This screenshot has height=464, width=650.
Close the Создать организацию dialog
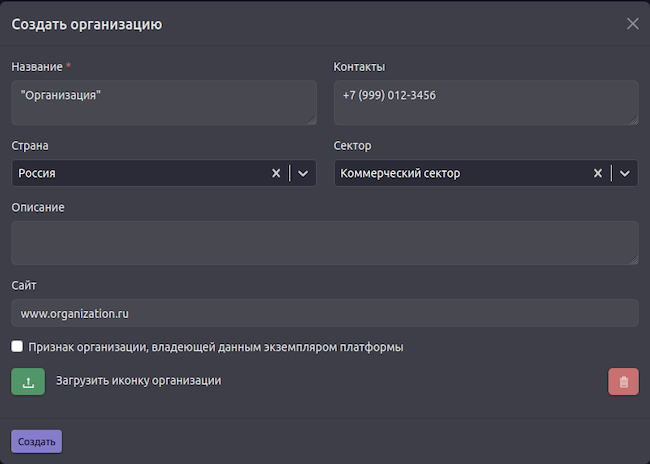[x=632, y=23]
